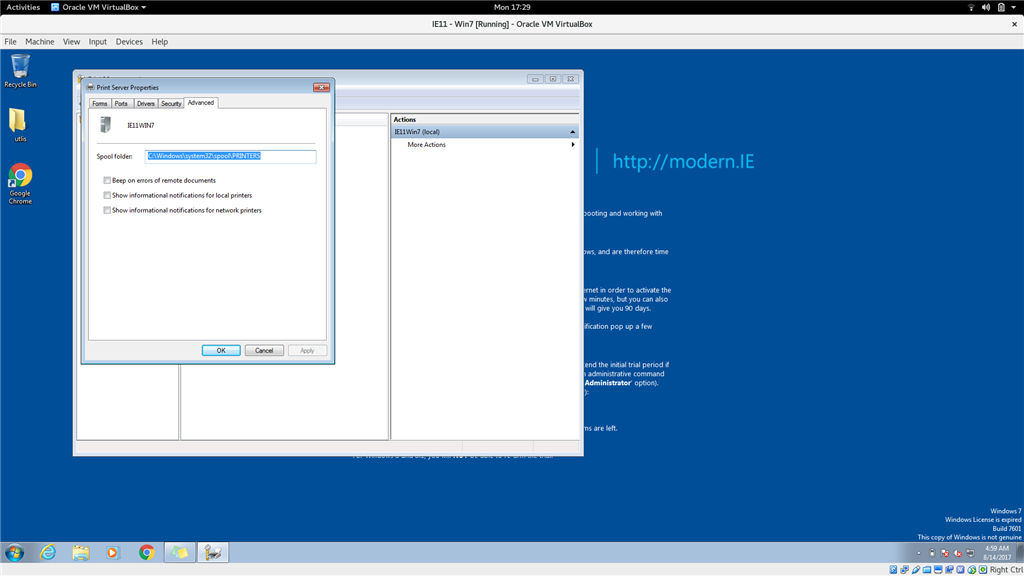Open the VirtualBox Devices menu
The height and width of the screenshot is (576, 1024).
129,42
